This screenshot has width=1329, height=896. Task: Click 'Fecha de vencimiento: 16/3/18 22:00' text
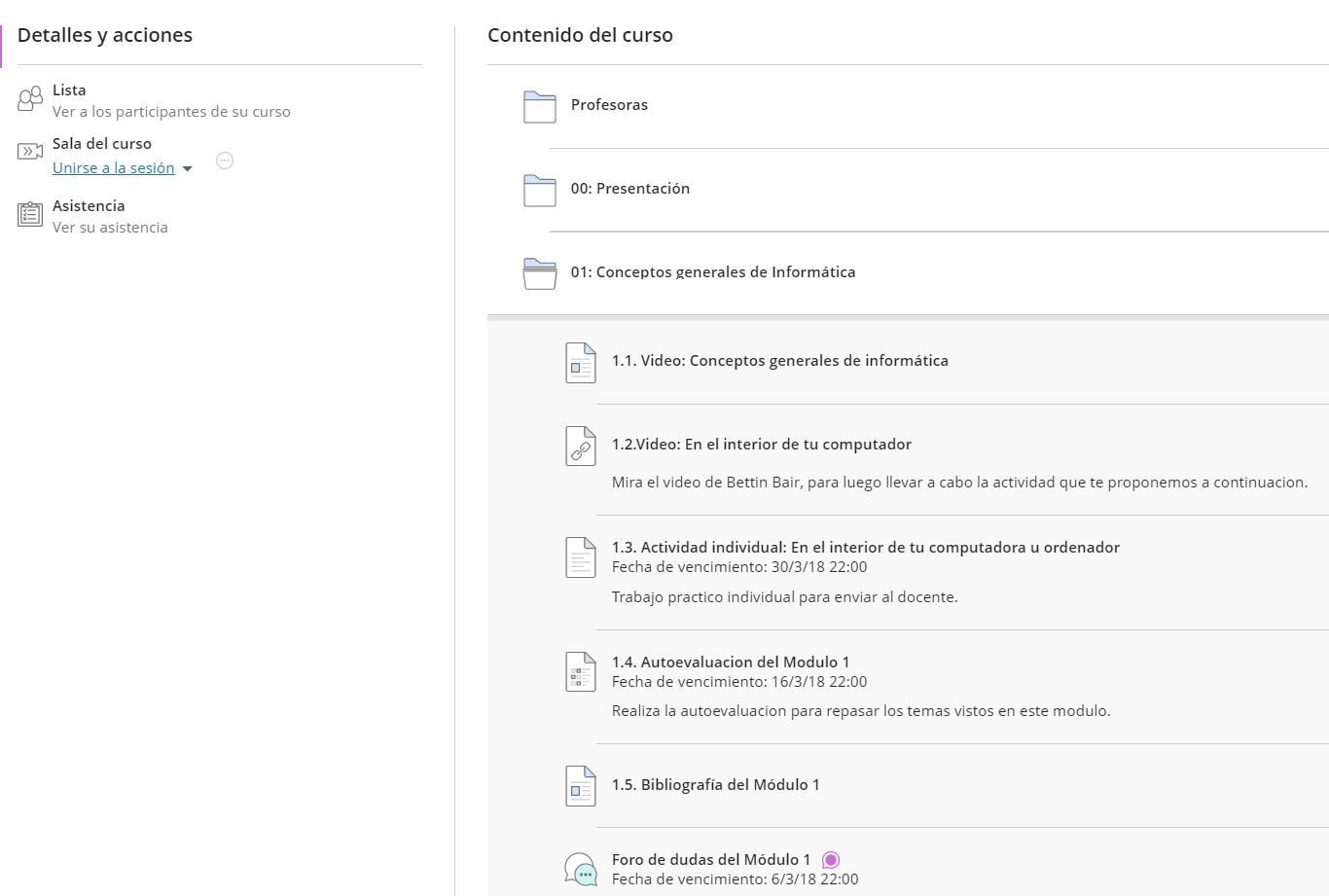[x=739, y=681]
